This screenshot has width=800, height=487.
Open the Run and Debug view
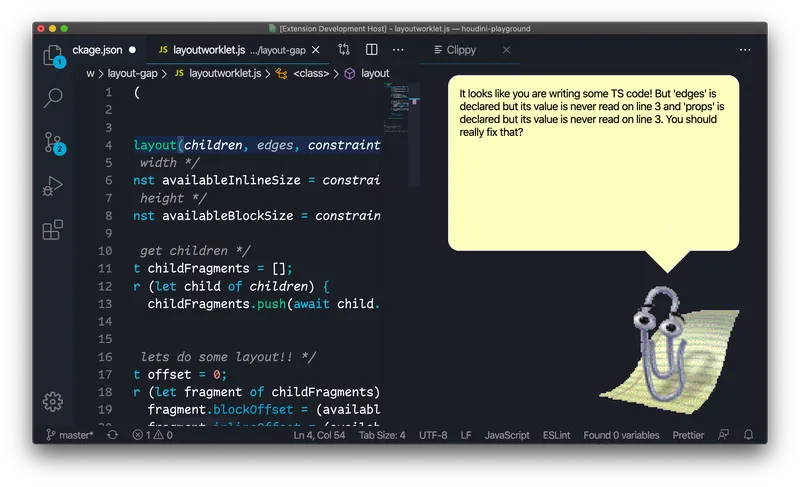pos(53,186)
